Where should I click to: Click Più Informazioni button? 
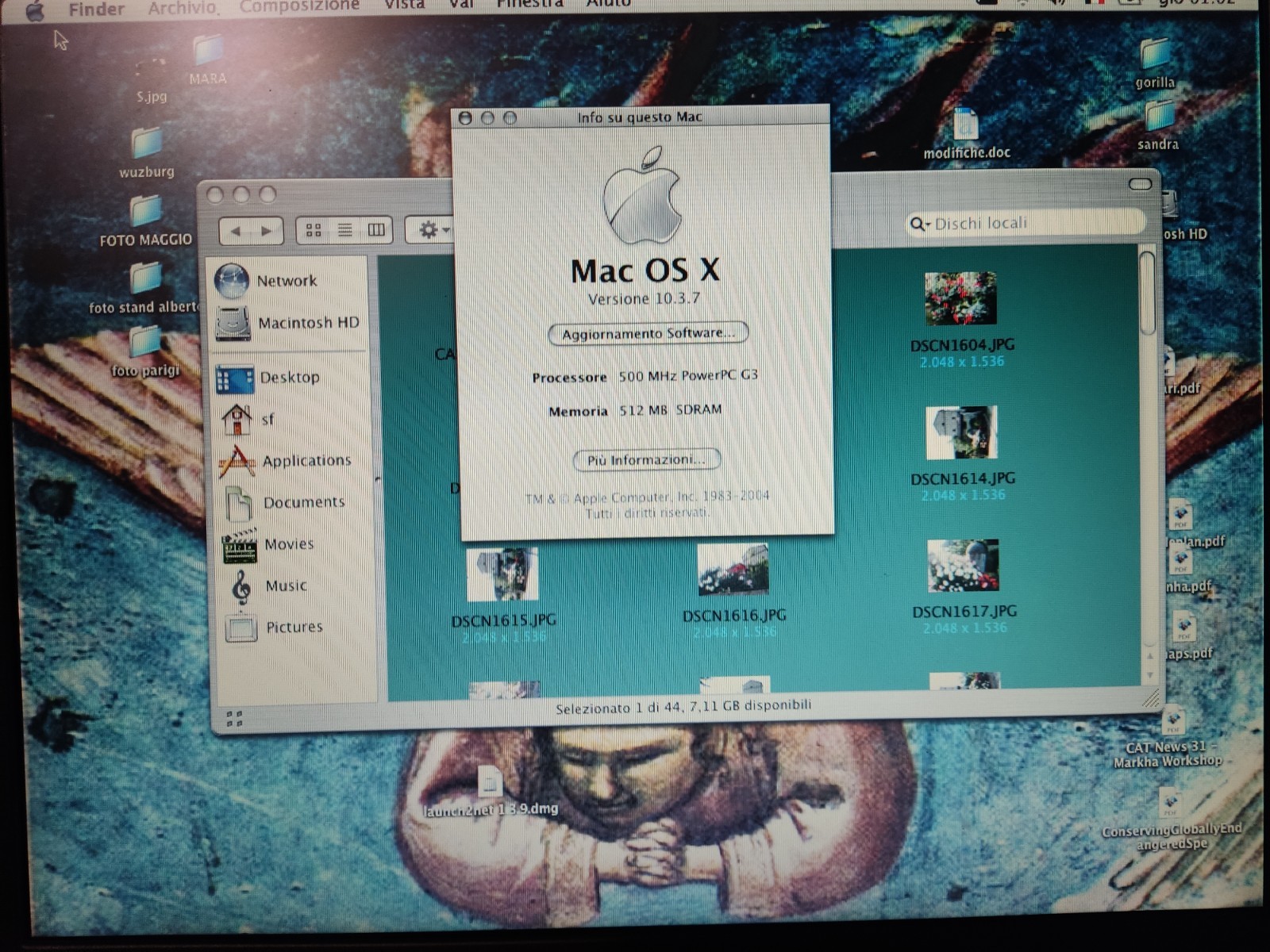click(646, 459)
